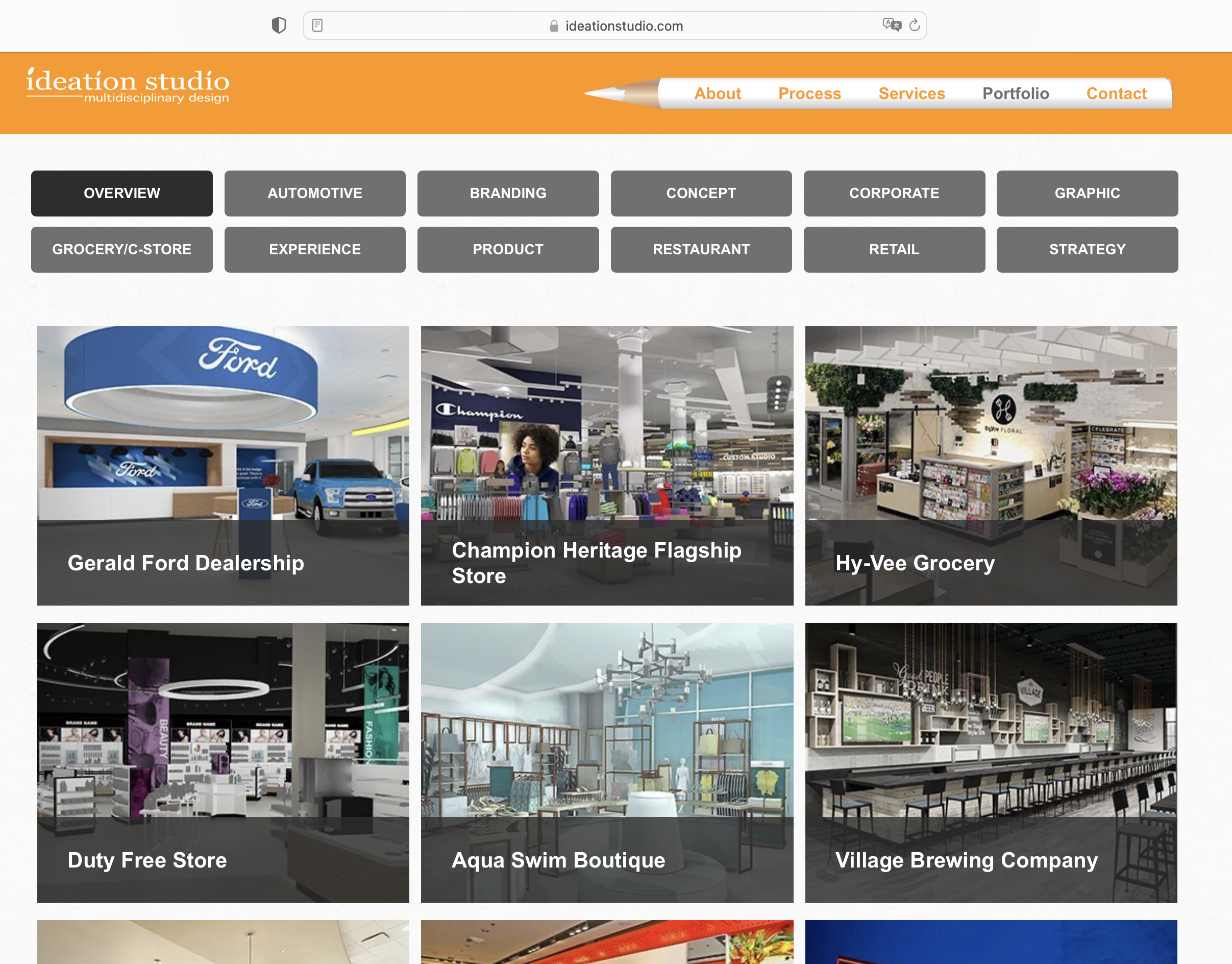Click the translate page icon
This screenshot has width=1232, height=964.
892,25
